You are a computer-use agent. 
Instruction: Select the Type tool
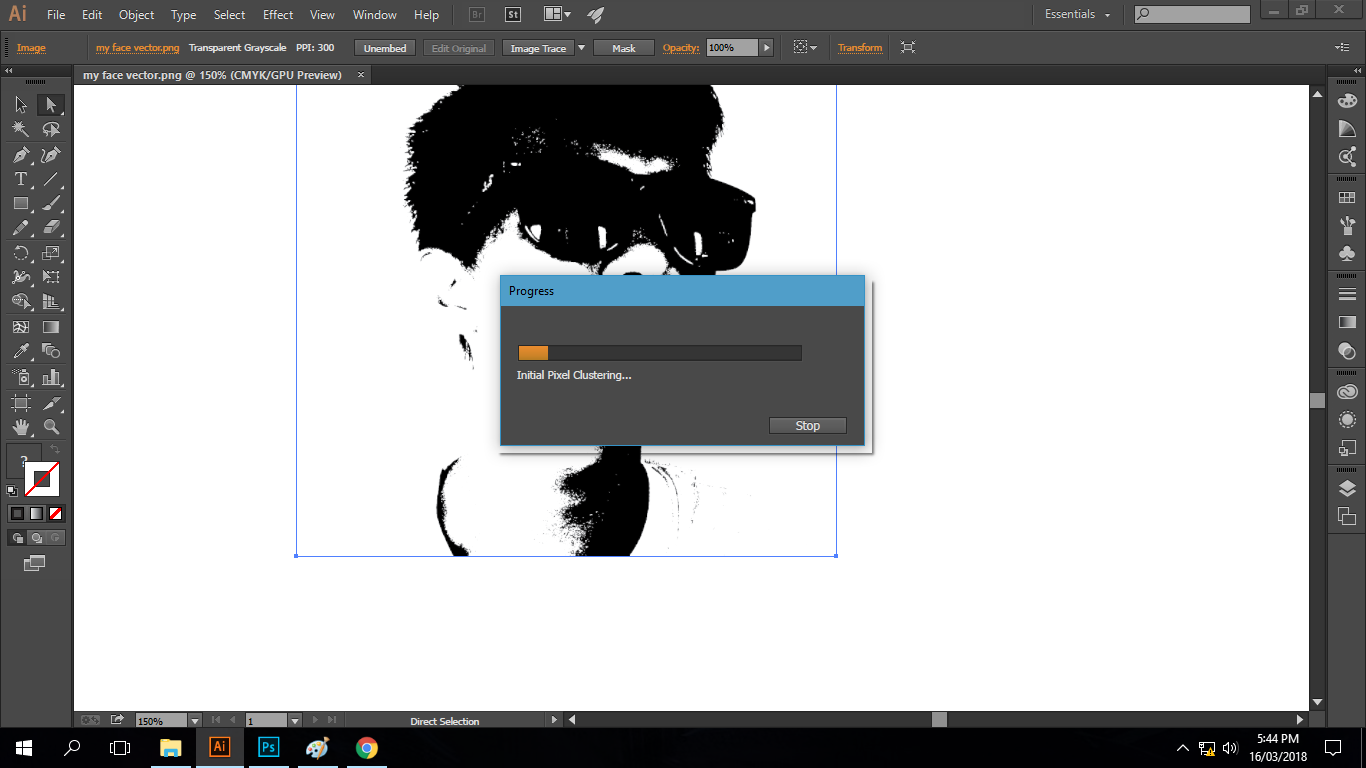[x=21, y=179]
